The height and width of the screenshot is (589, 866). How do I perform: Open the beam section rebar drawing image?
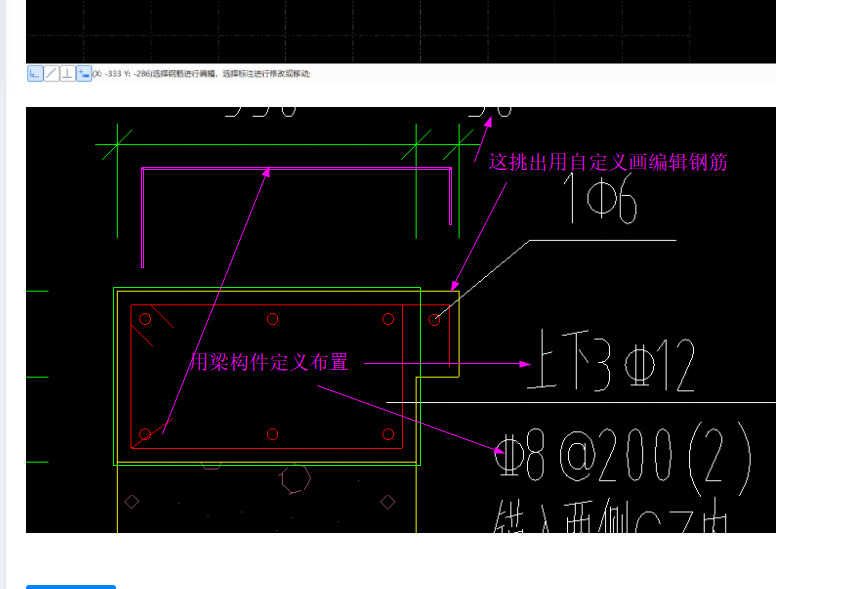coord(401,320)
